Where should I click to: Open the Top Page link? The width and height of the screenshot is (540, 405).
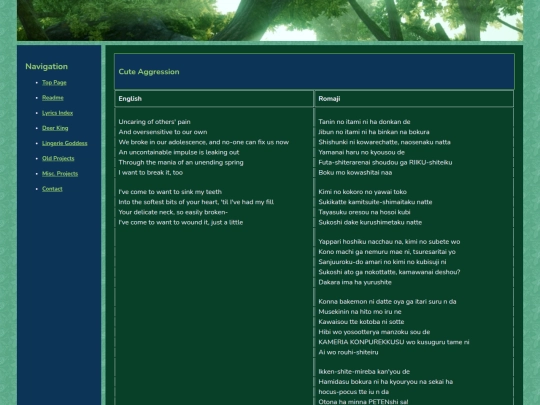(54, 83)
